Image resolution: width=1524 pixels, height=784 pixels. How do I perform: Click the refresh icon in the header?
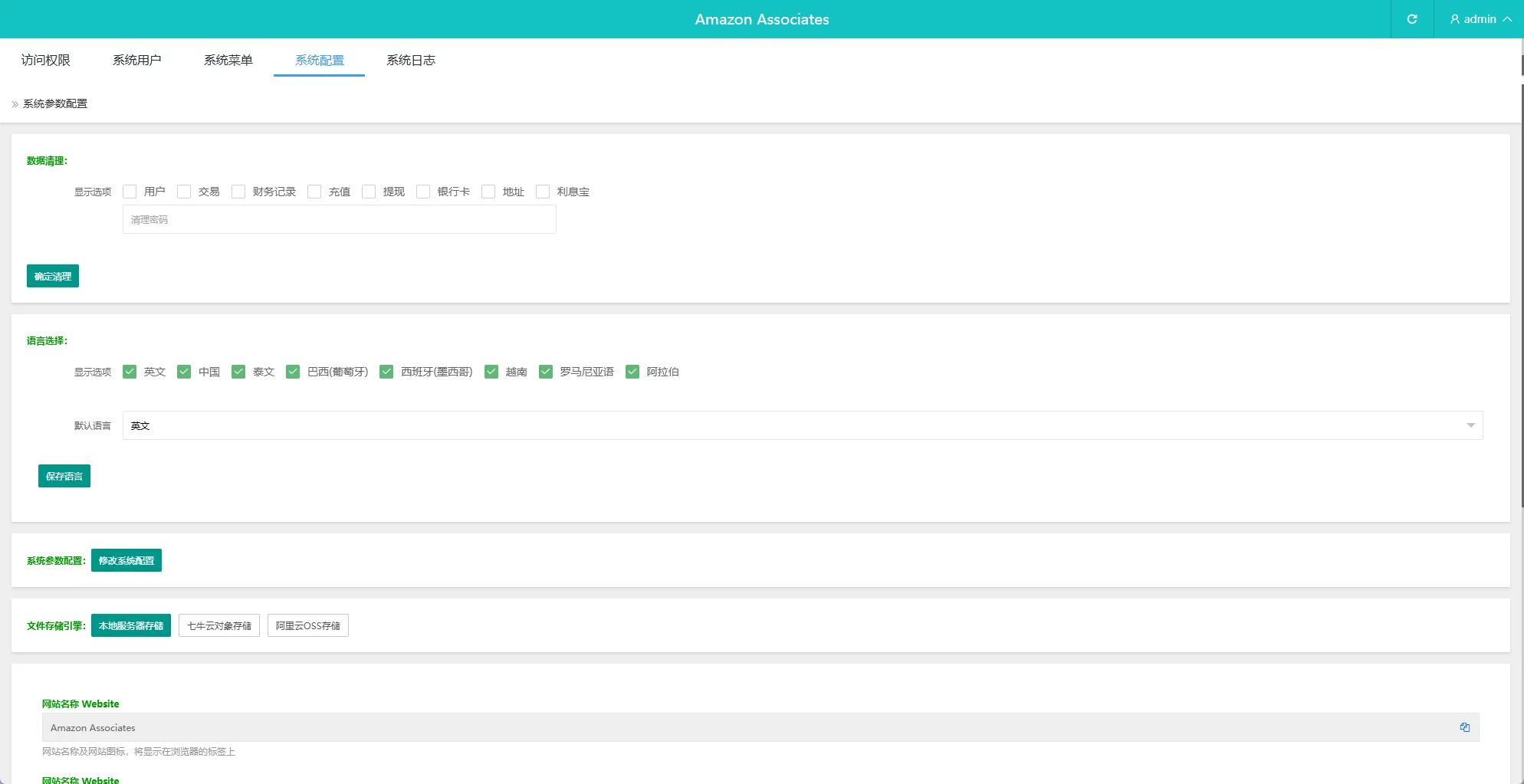coord(1411,19)
